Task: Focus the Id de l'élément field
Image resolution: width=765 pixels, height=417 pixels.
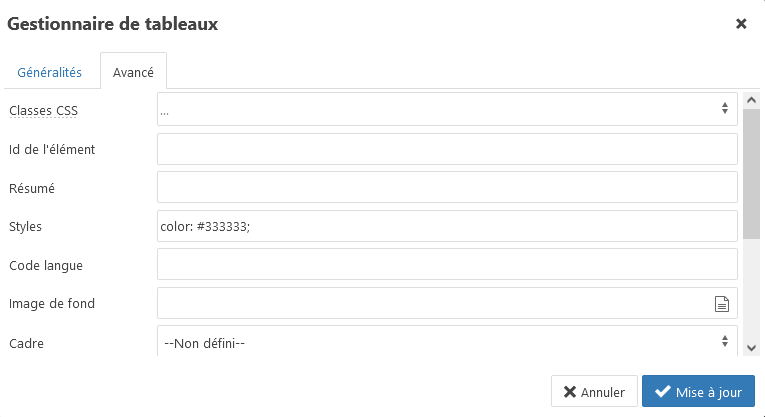Action: point(447,149)
